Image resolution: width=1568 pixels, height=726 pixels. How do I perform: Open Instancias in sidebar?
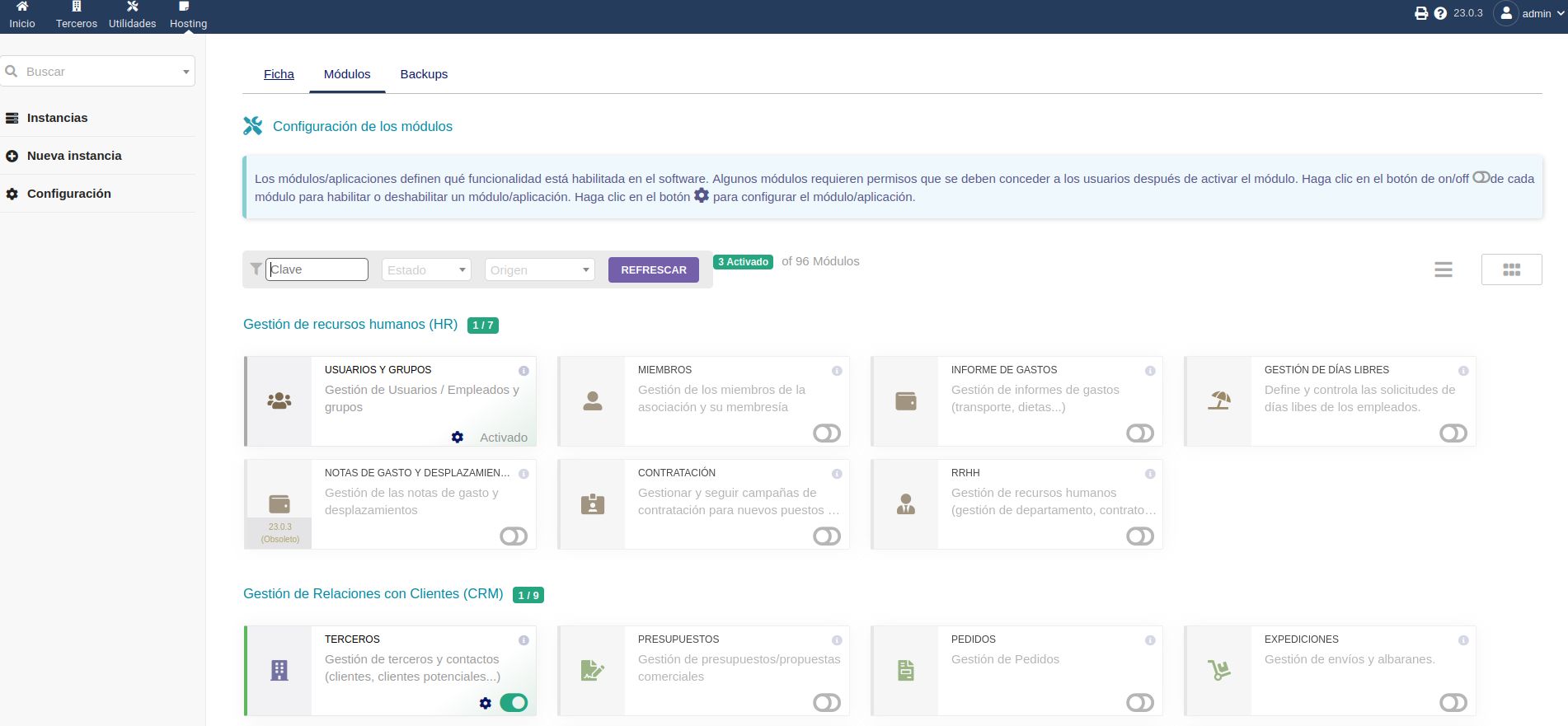click(57, 118)
